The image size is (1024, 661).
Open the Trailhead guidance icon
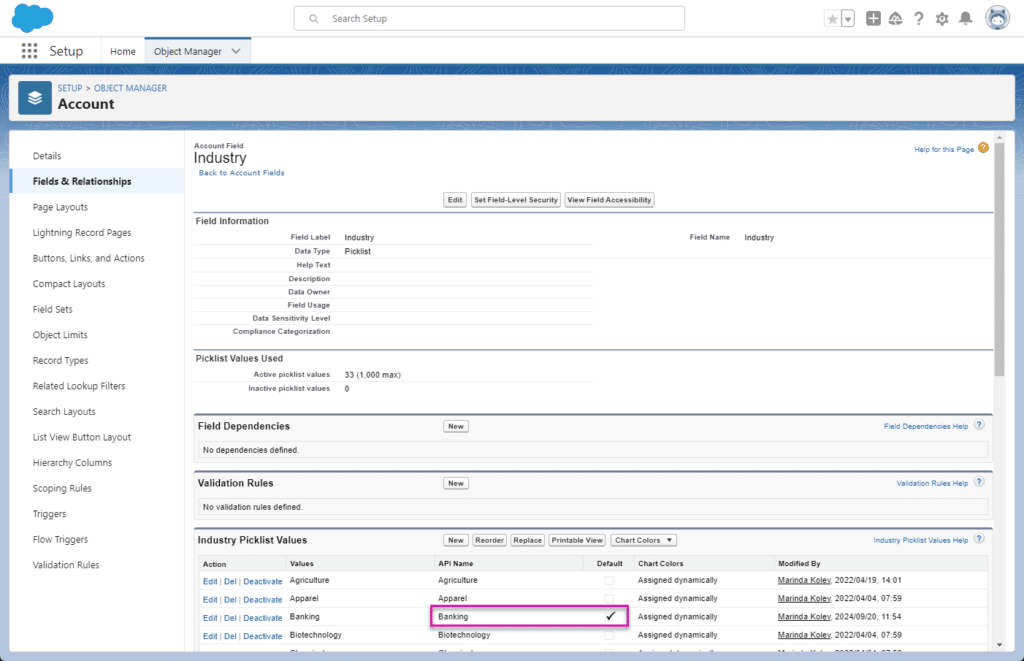click(895, 19)
